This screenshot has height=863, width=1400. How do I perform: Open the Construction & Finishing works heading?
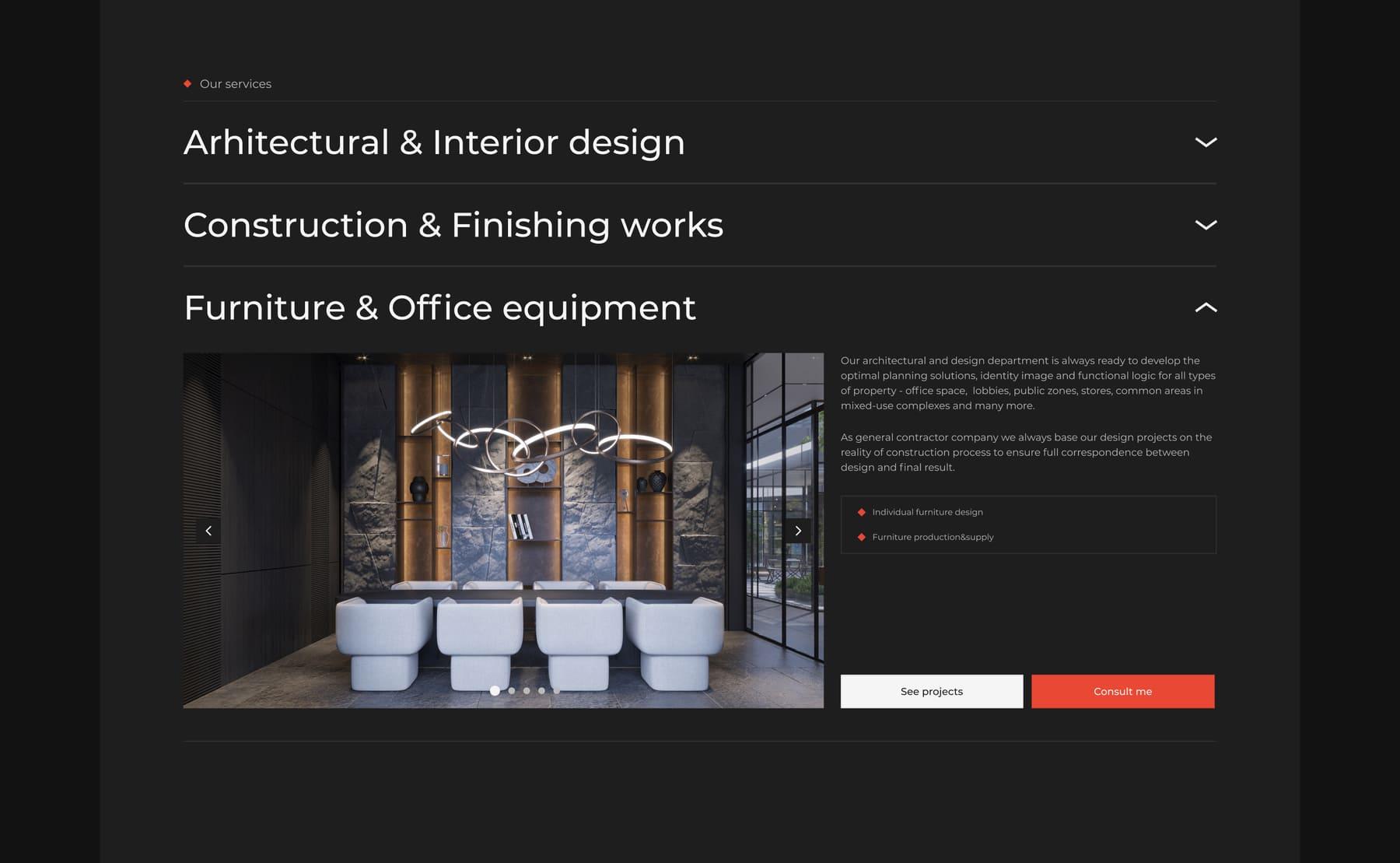(x=453, y=225)
